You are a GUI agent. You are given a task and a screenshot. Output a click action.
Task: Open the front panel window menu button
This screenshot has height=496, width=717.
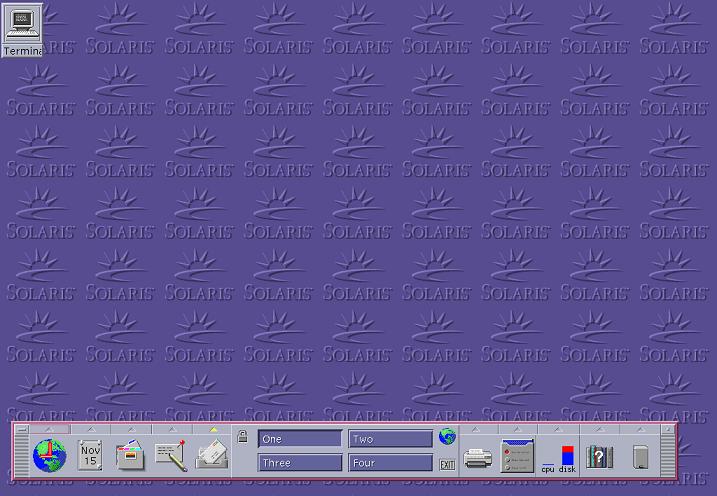coord(22,429)
